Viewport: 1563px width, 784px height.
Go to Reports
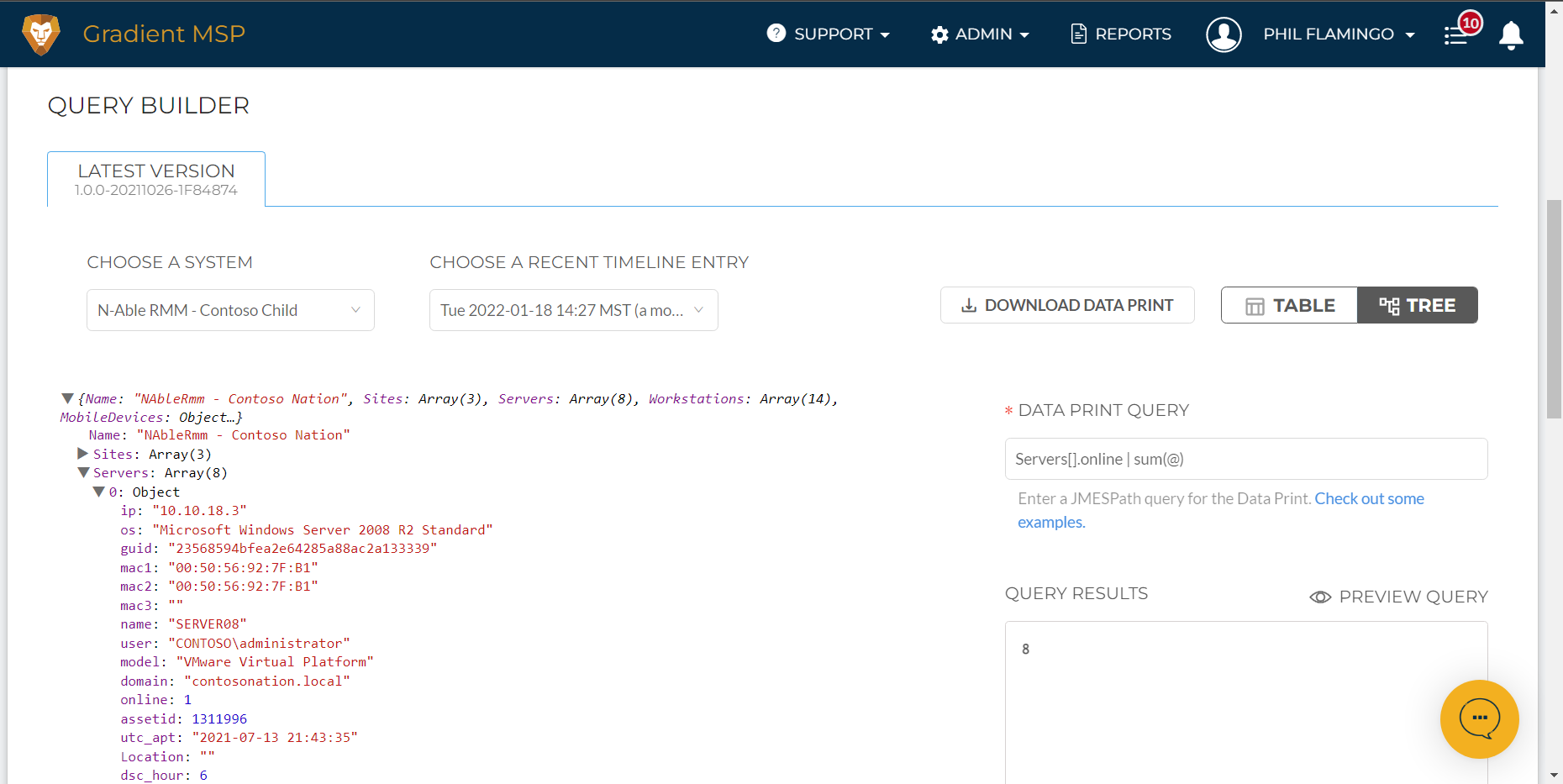(1121, 34)
